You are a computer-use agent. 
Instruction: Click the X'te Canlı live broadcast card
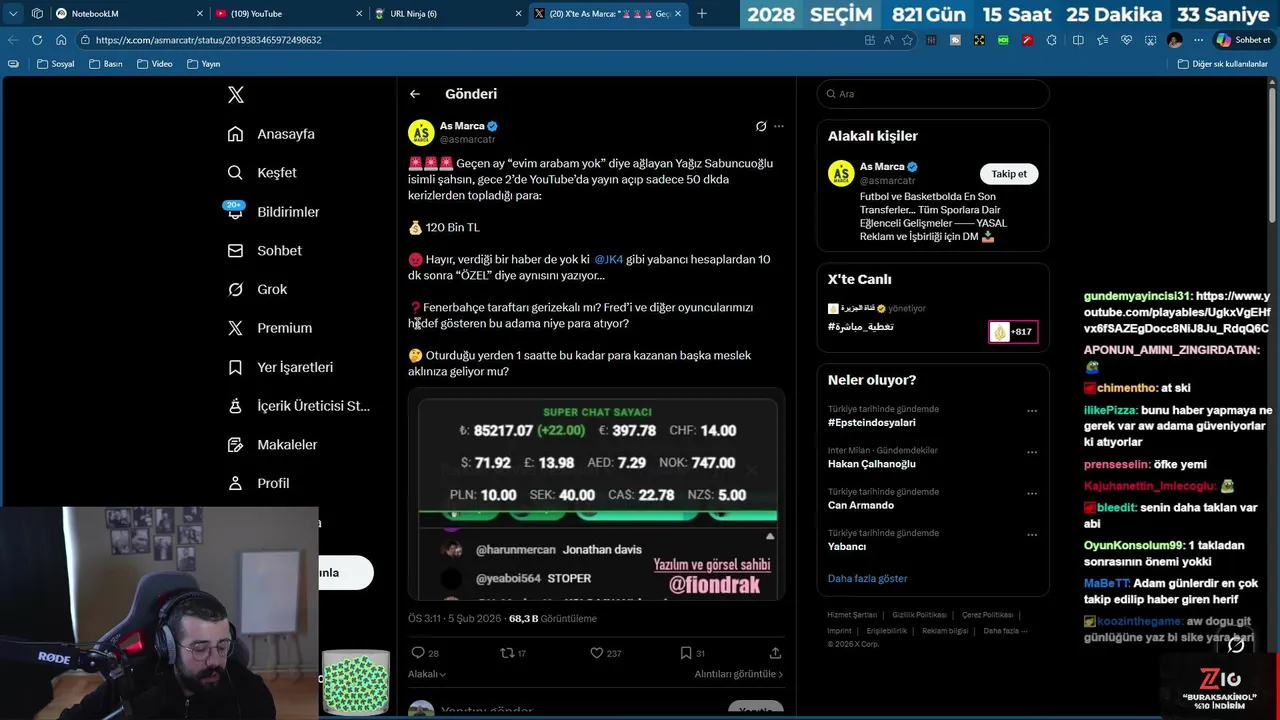pos(932,320)
